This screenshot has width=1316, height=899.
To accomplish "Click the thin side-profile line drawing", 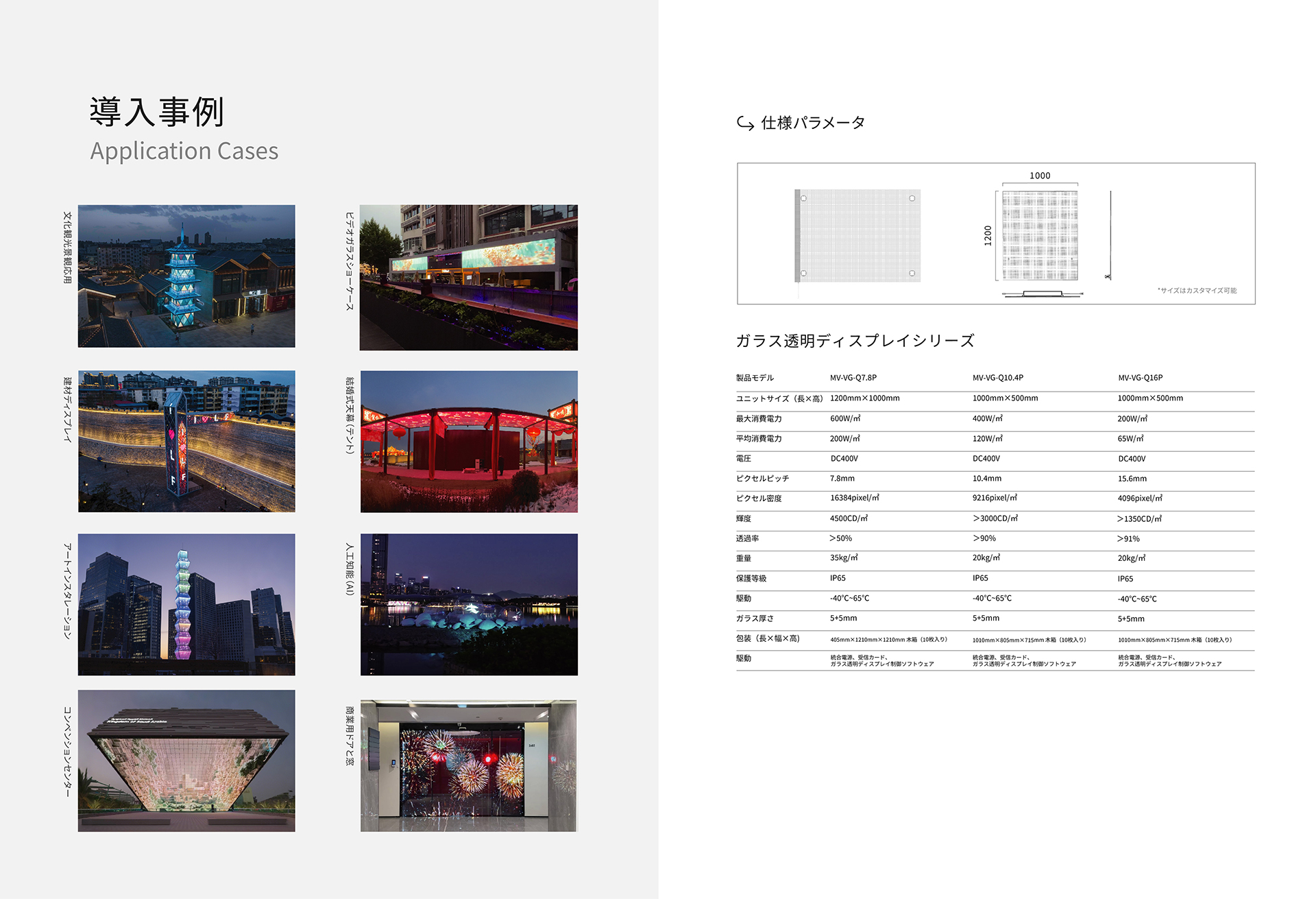I will point(1110,235).
